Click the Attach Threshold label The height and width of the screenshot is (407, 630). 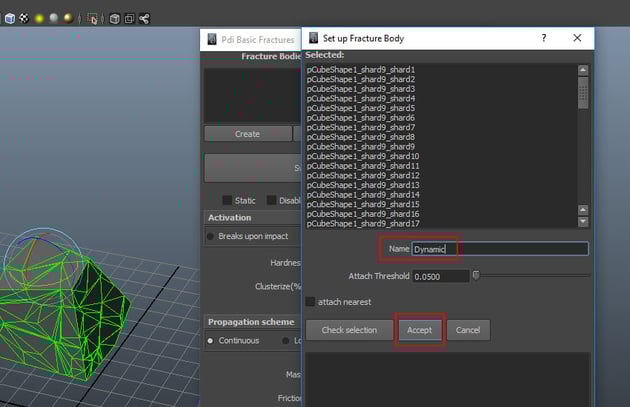coord(378,276)
